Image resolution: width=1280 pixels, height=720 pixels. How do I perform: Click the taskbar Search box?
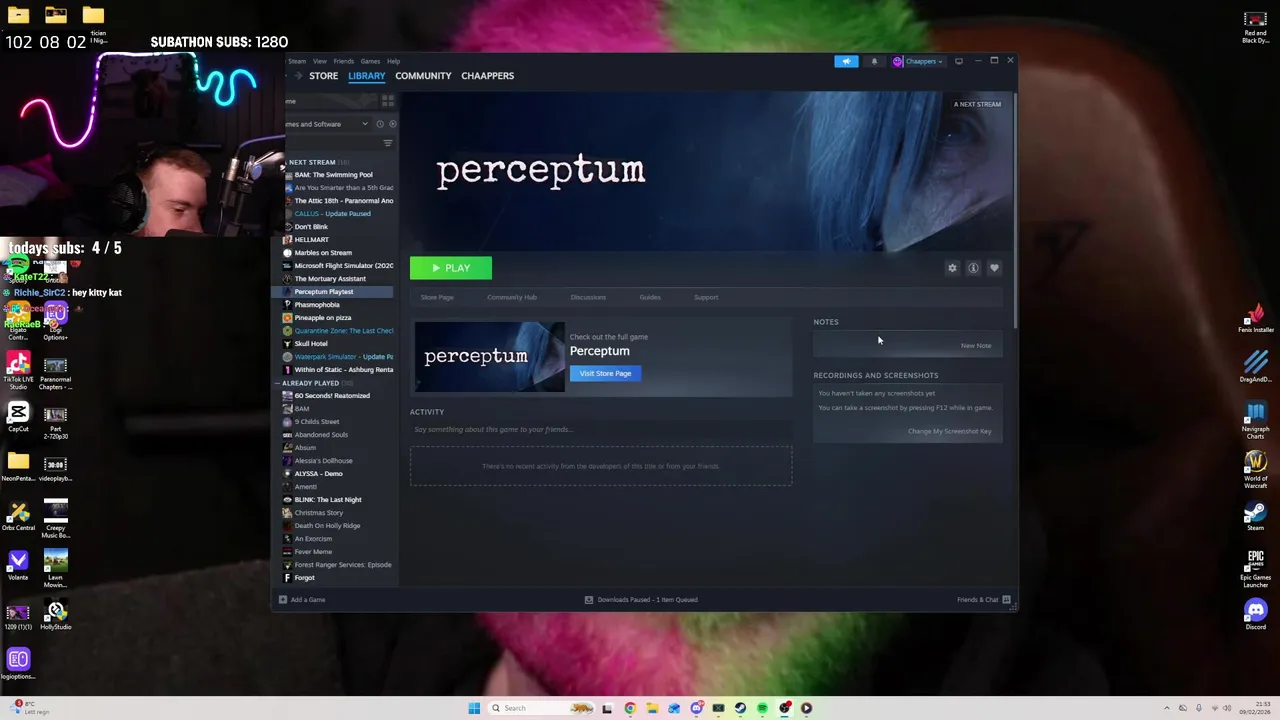tap(540, 708)
